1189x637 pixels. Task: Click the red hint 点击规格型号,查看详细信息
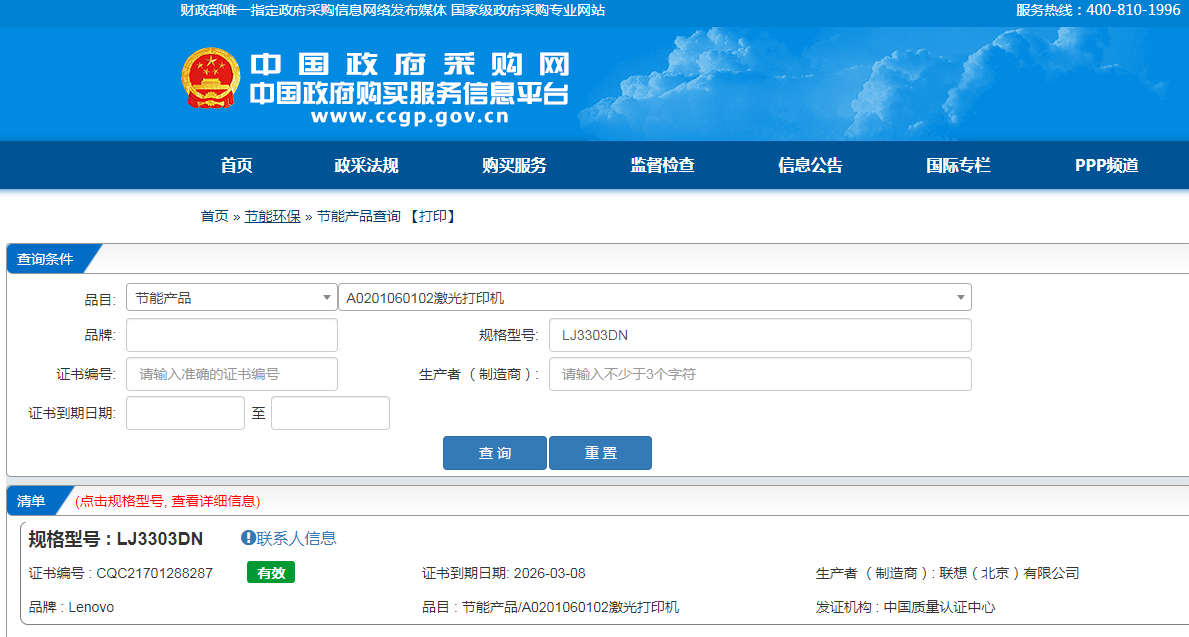(x=168, y=501)
